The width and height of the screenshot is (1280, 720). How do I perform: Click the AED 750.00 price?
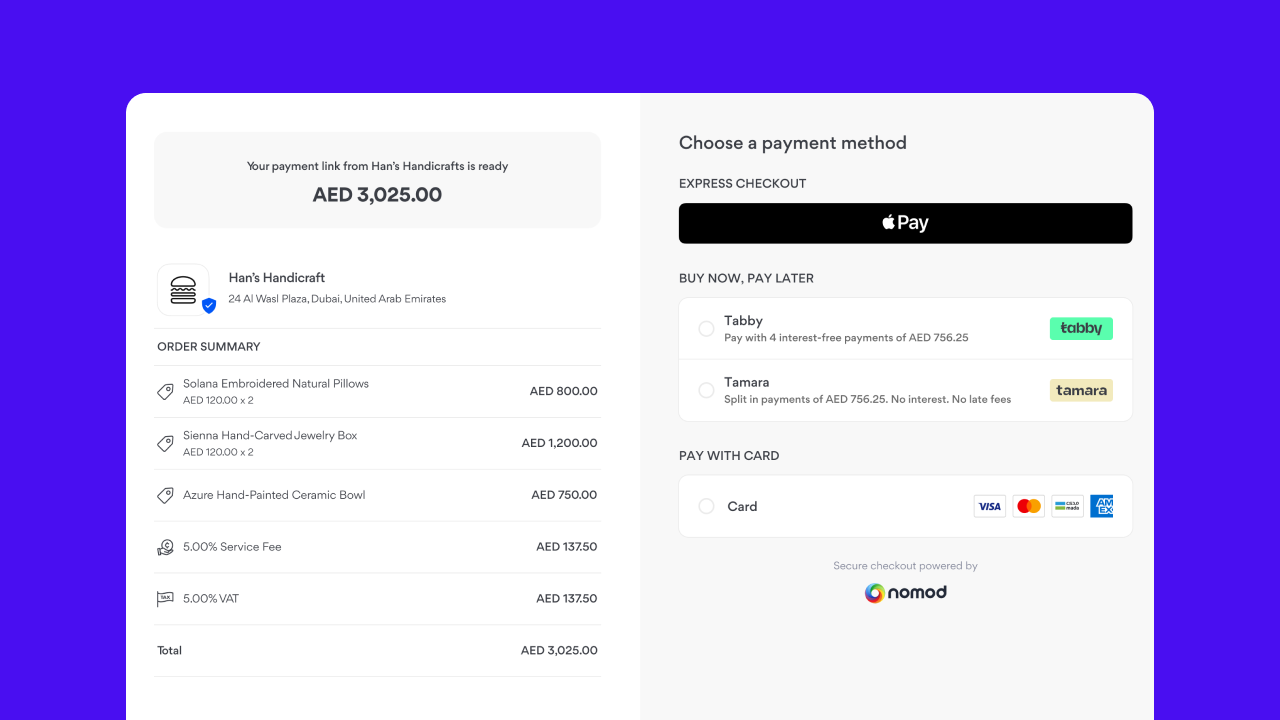[564, 495]
